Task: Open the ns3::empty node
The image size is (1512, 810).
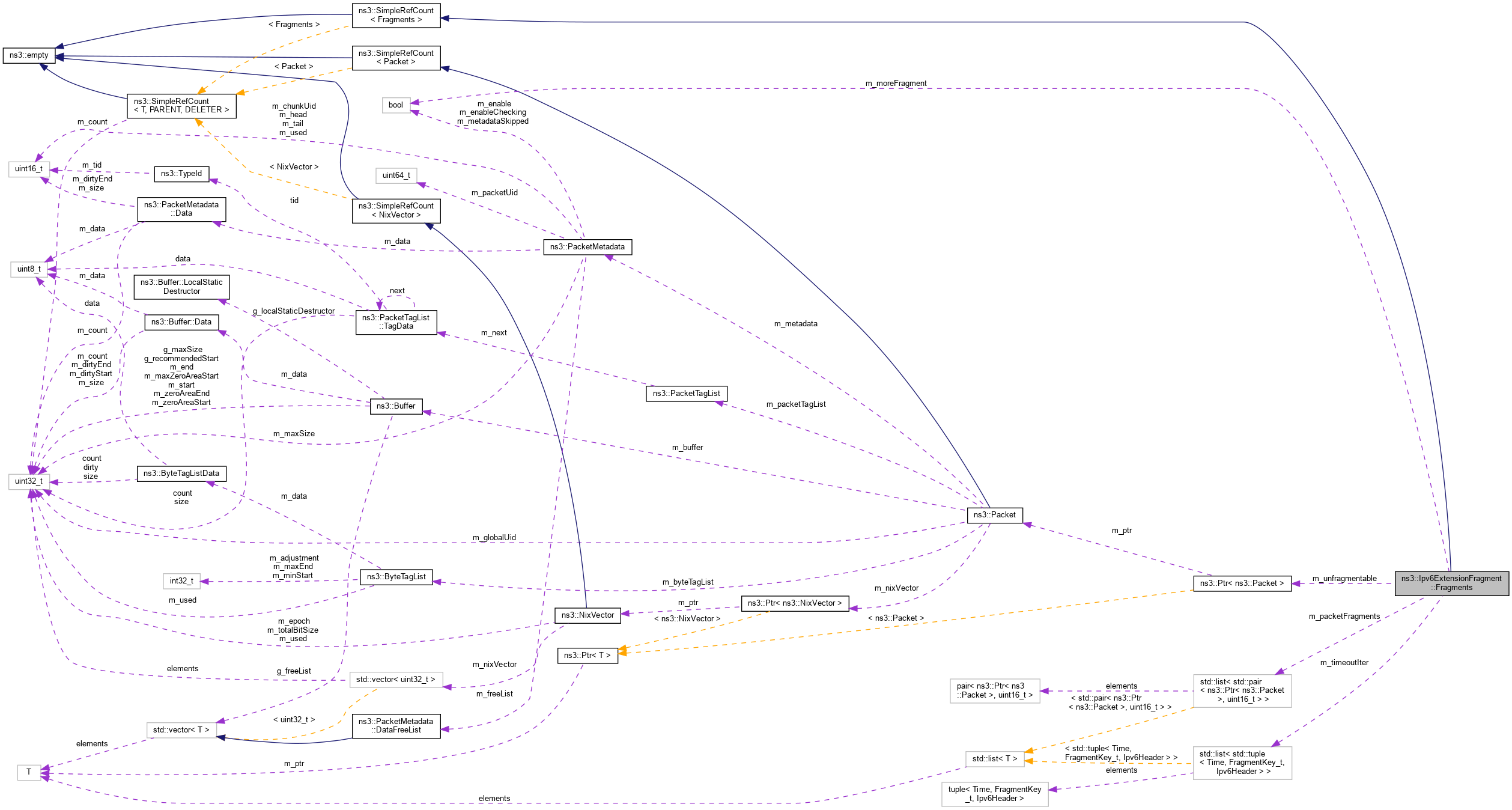Action: pos(29,56)
